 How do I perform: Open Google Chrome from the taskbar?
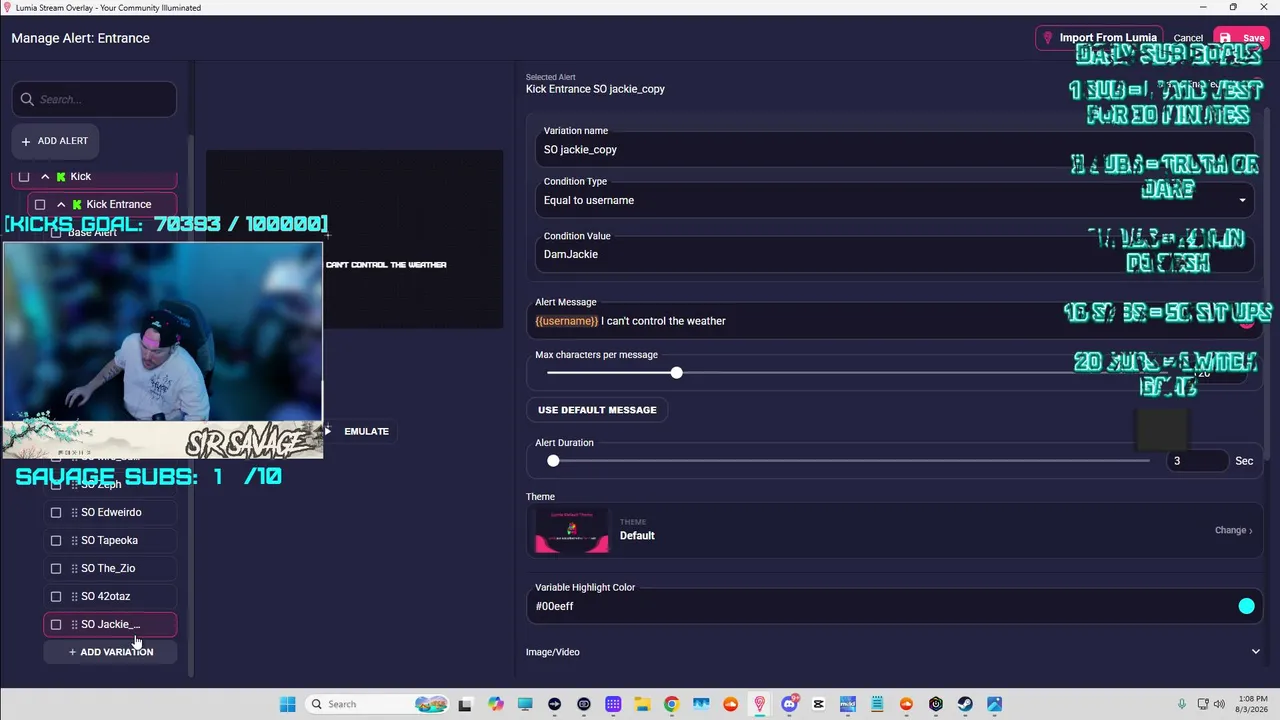[671, 704]
